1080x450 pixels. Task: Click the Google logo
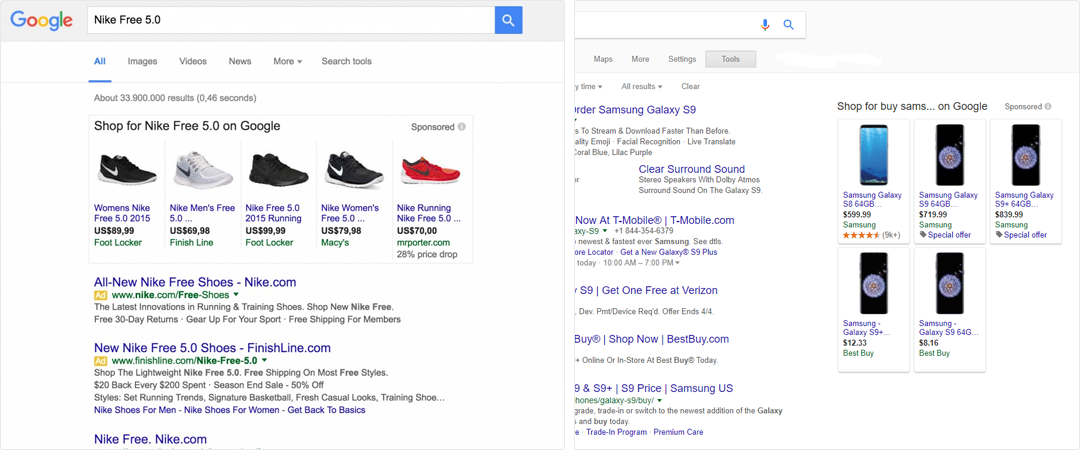click(x=41, y=20)
